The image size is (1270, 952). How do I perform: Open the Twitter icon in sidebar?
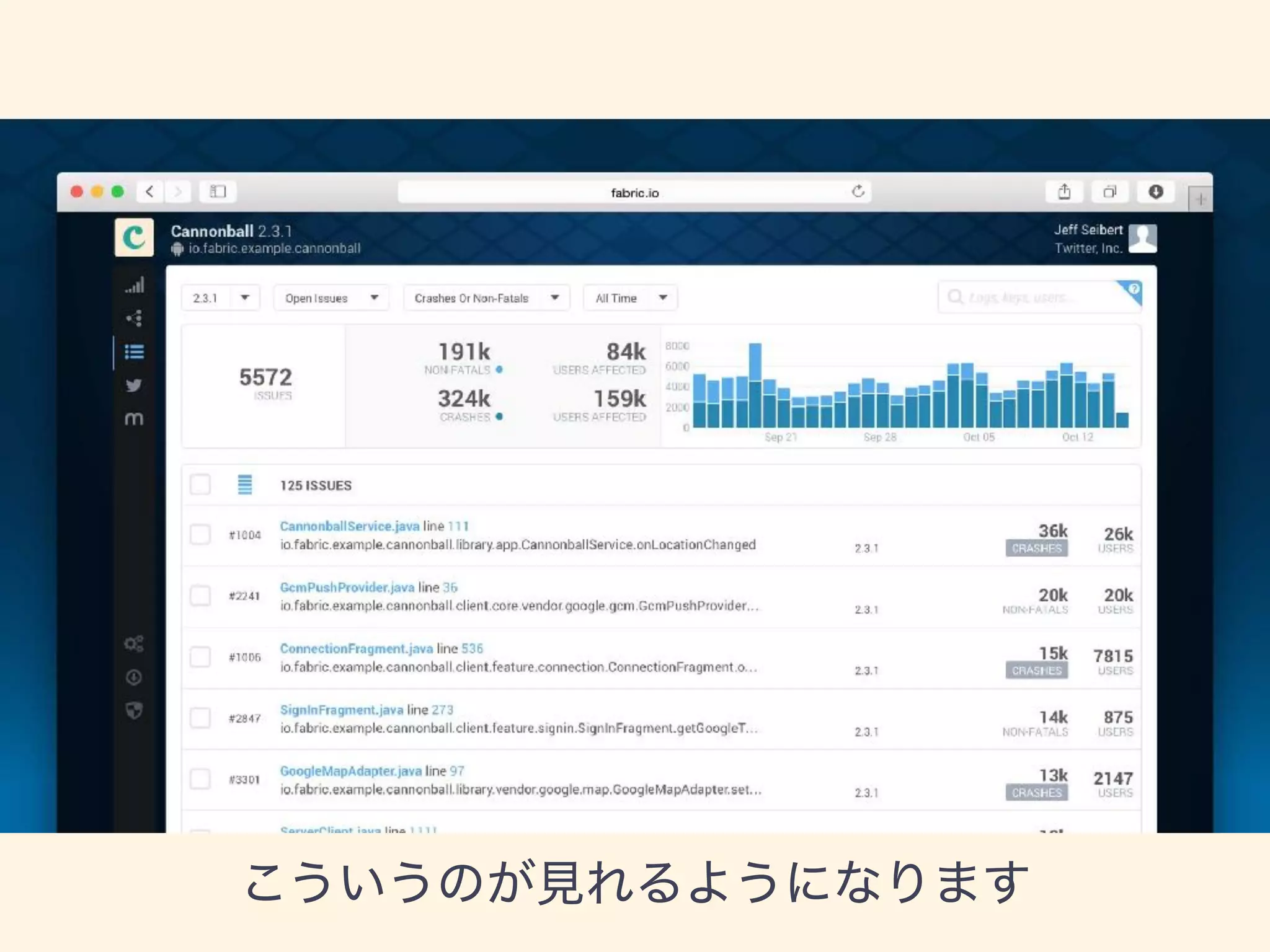coord(134,386)
